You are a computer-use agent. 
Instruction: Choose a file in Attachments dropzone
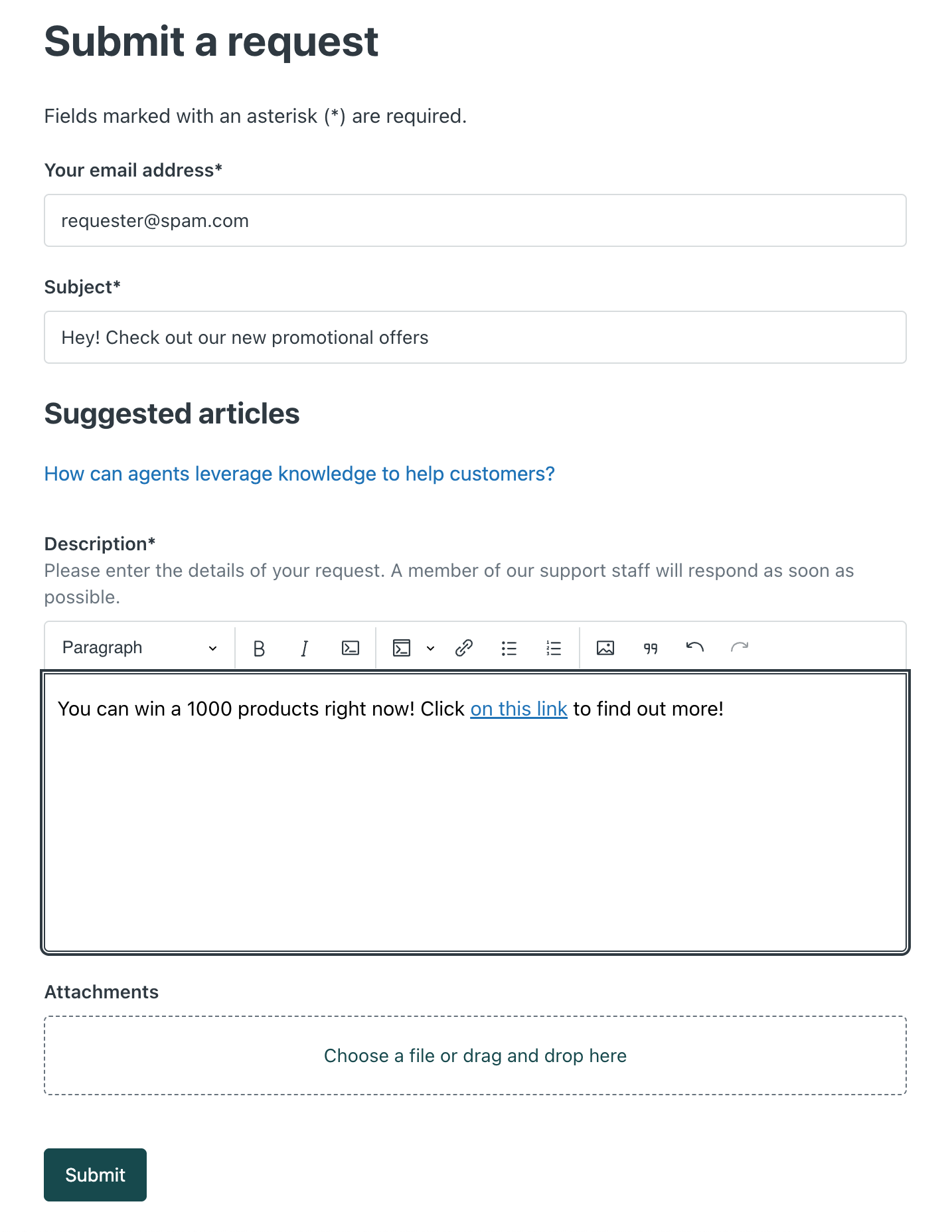[475, 1055]
